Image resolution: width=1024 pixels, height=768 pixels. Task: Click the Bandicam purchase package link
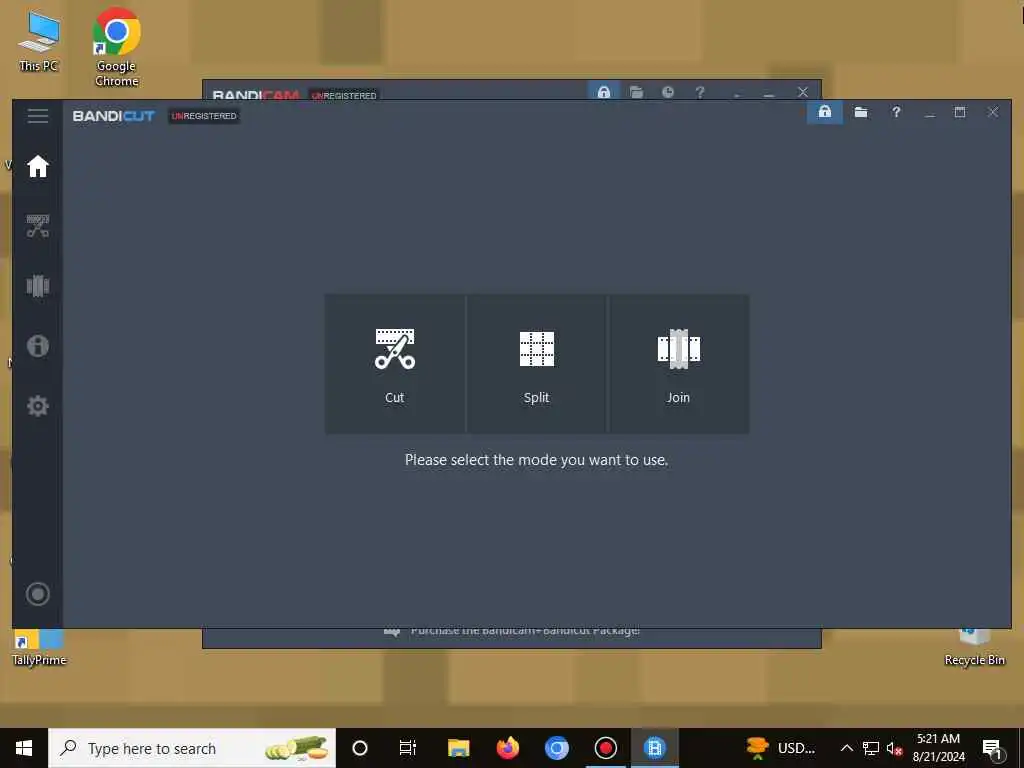click(x=524, y=631)
